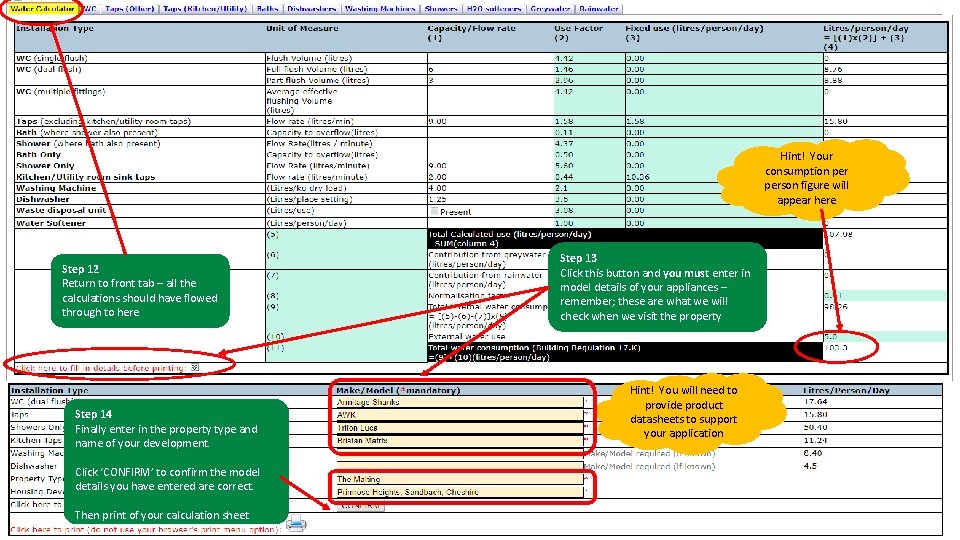
Task: Click the CONFIRM button
Action: click(x=361, y=506)
